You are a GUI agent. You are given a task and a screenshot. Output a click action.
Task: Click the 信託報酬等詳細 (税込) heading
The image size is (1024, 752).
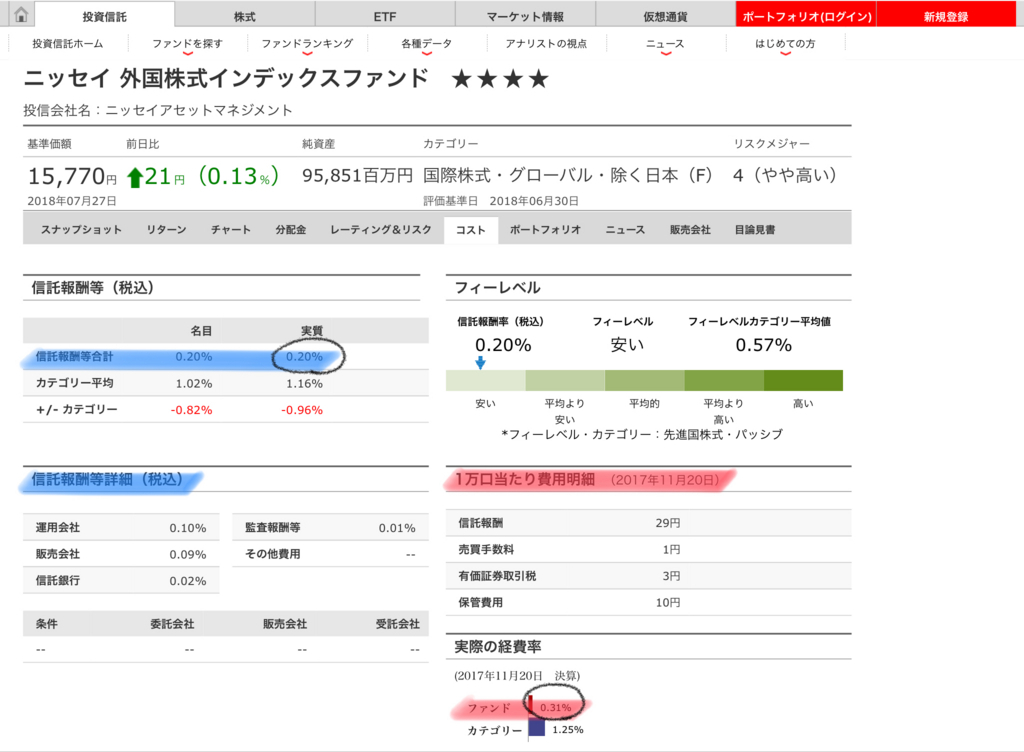tap(107, 479)
